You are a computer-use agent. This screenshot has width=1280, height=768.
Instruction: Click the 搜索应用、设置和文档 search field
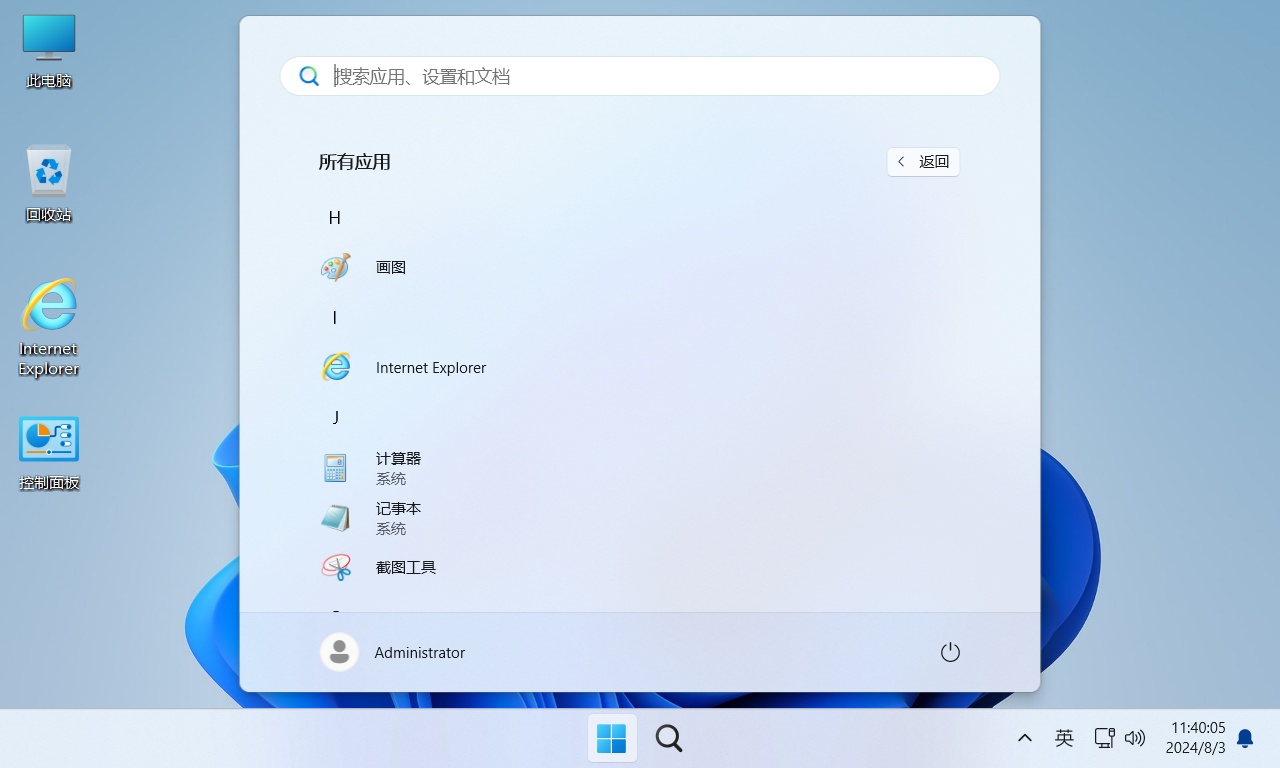coord(639,76)
